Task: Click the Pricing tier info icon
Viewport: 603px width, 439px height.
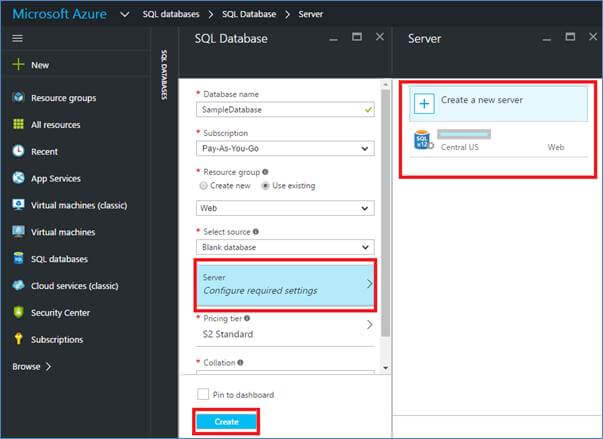Action: click(x=247, y=318)
